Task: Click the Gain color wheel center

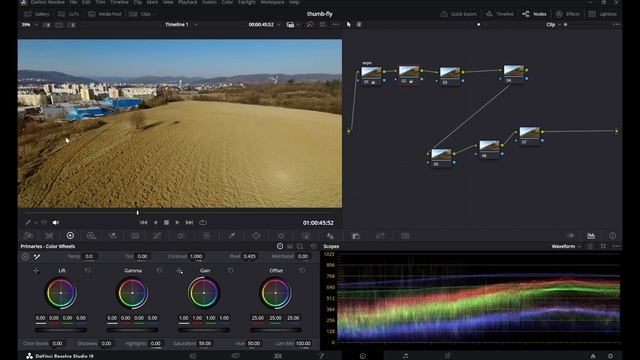Action: pyautogui.click(x=204, y=293)
